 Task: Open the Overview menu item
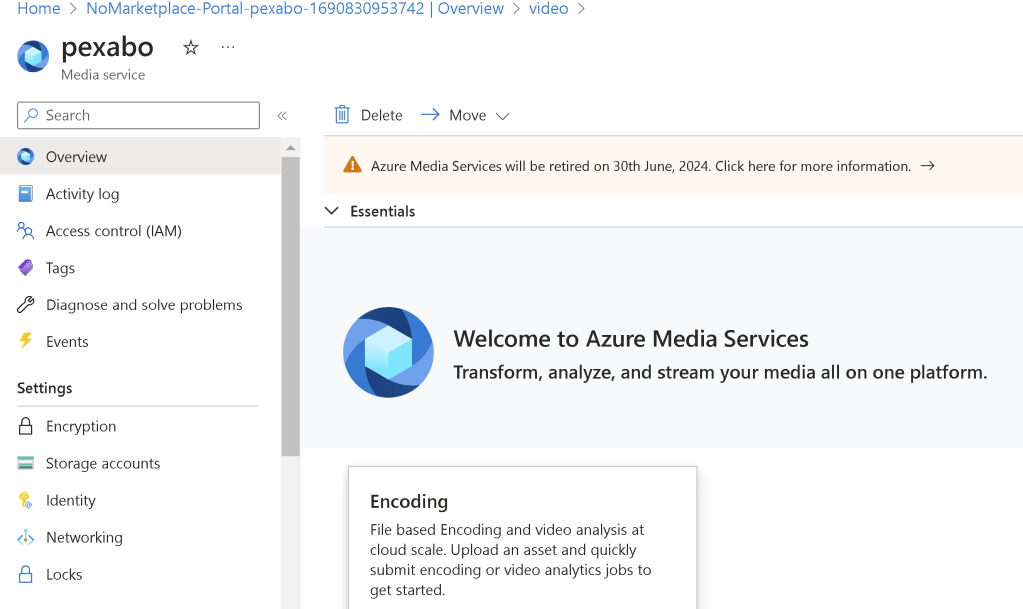140,157
